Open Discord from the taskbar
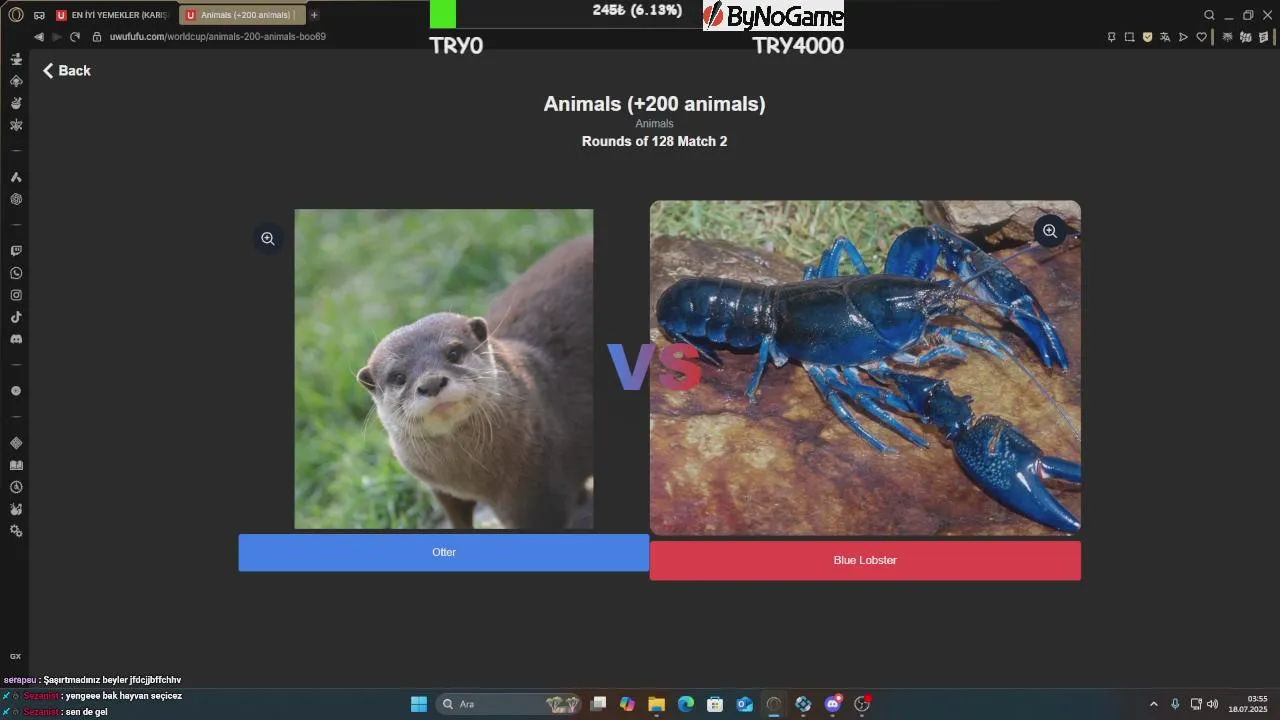The width and height of the screenshot is (1280, 720). pyautogui.click(x=833, y=704)
